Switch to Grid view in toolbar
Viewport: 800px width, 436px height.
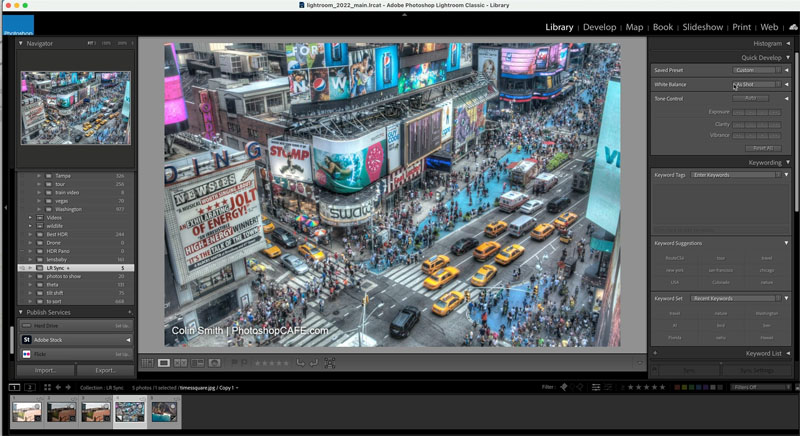click(147, 363)
